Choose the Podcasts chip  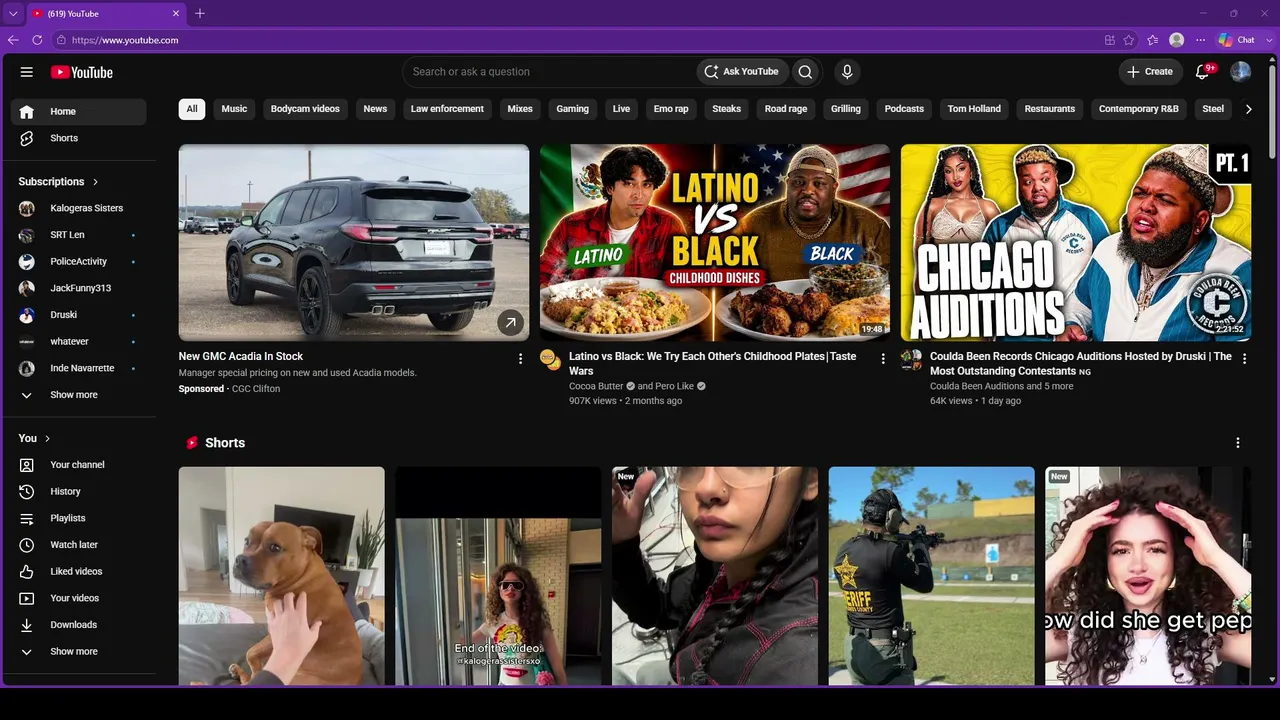(904, 109)
